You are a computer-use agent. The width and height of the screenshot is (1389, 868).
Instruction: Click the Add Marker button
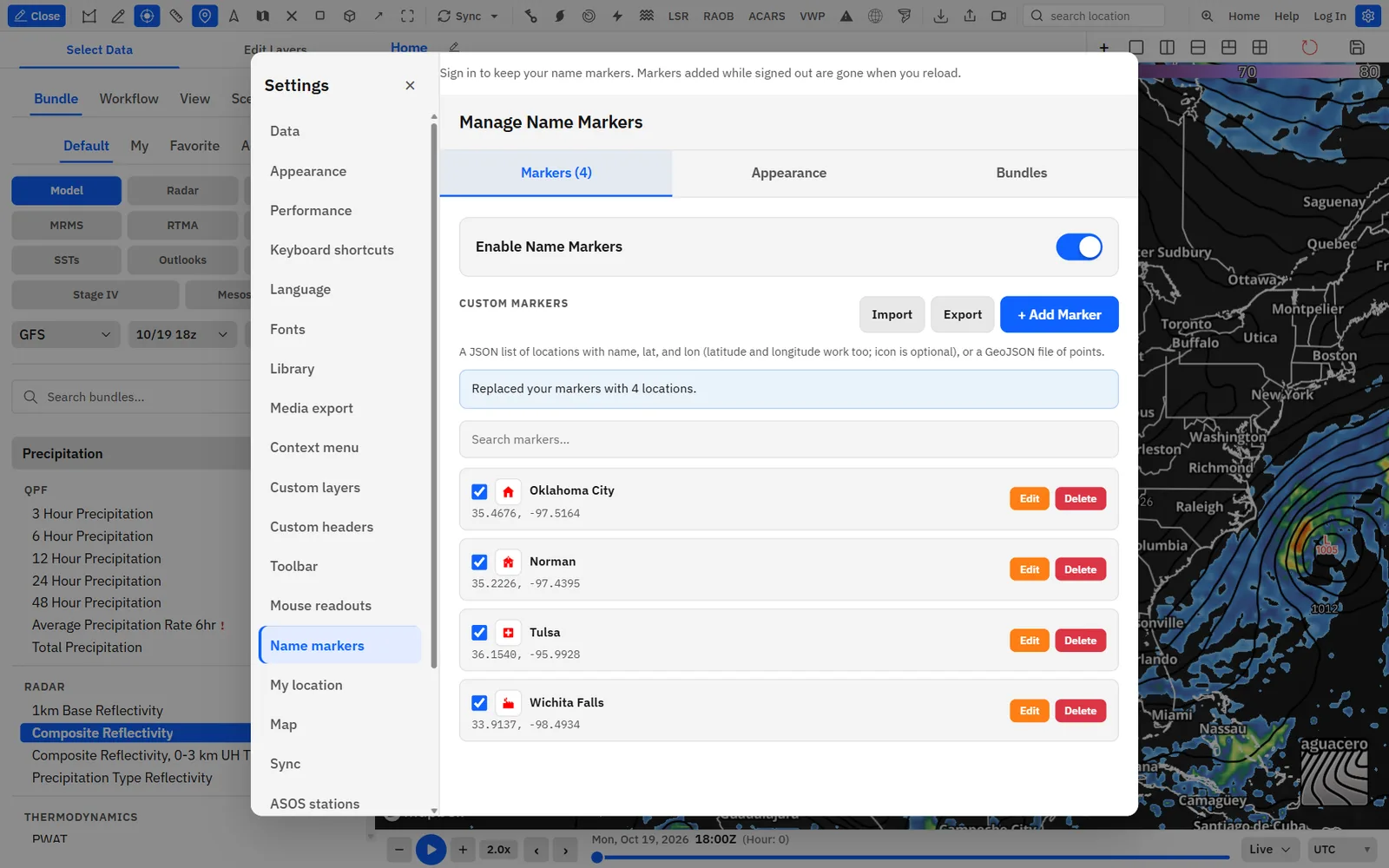1059,314
